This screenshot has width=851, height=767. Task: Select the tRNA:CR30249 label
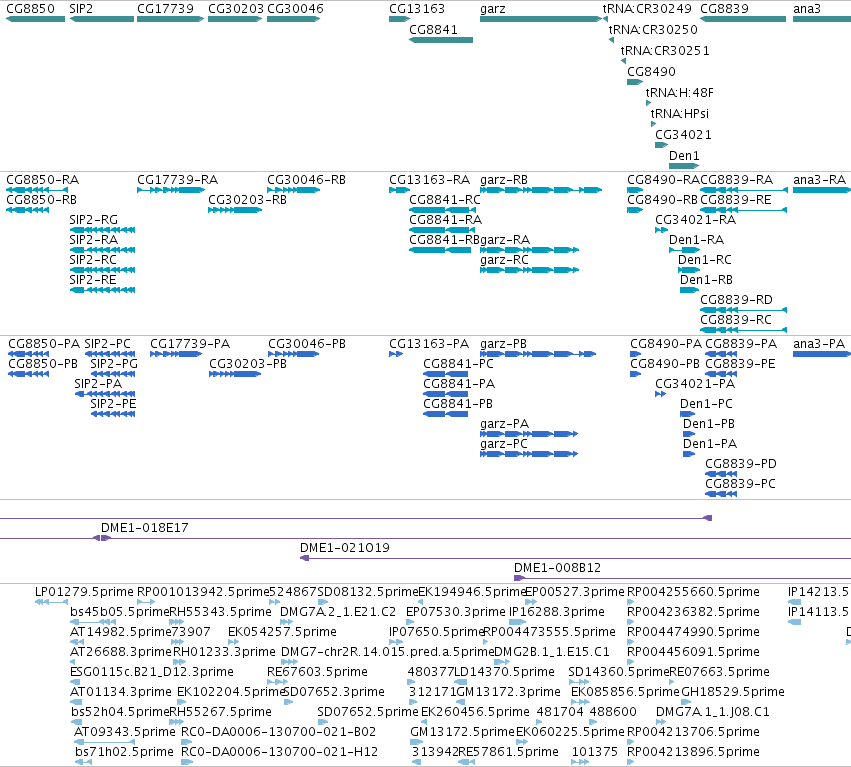(x=647, y=9)
